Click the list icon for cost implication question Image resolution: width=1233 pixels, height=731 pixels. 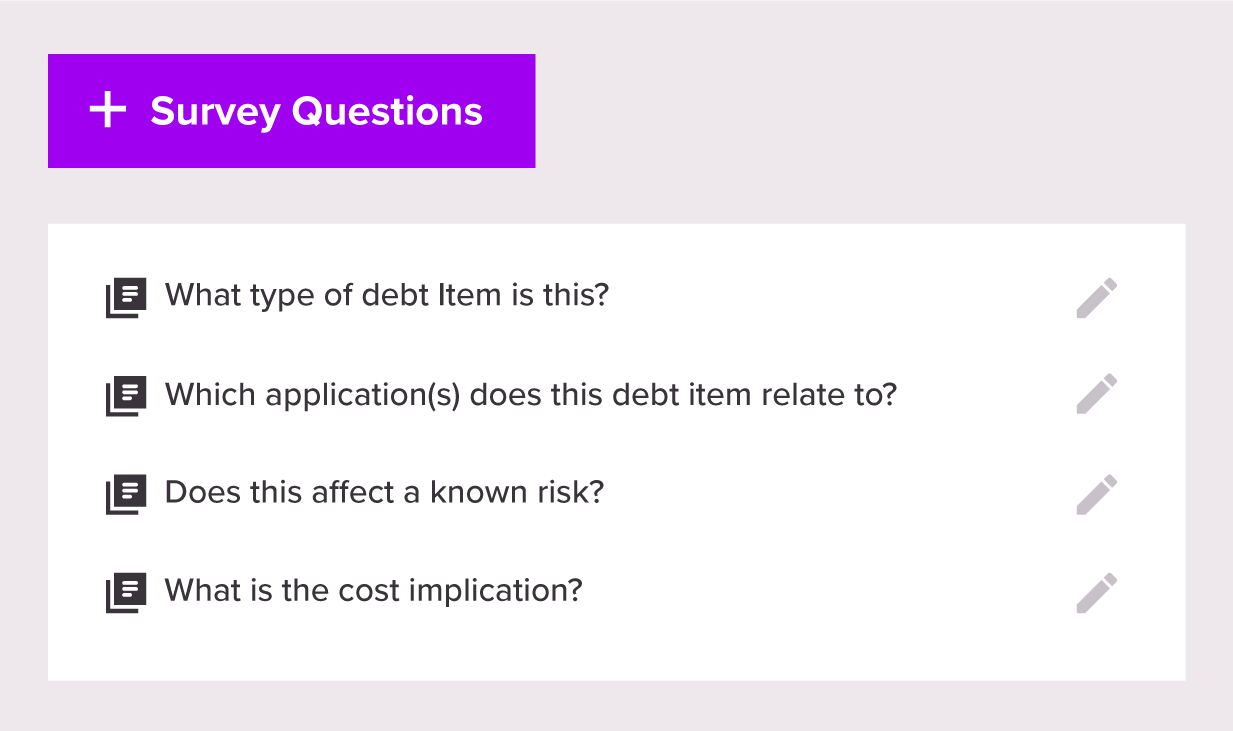(x=126, y=592)
